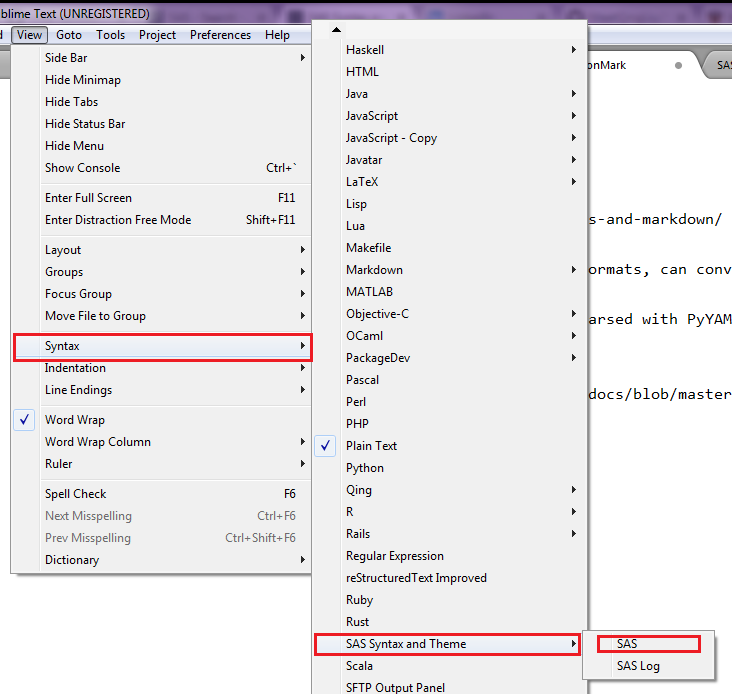The height and width of the screenshot is (694, 732).
Task: Choose Hide Menu
Action: pos(162,146)
